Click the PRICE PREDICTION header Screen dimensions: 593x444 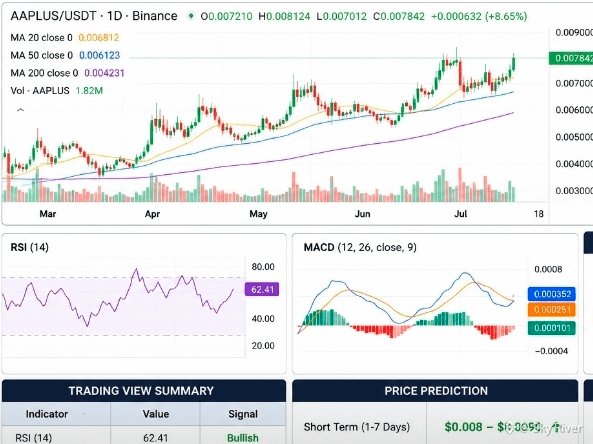click(x=436, y=391)
